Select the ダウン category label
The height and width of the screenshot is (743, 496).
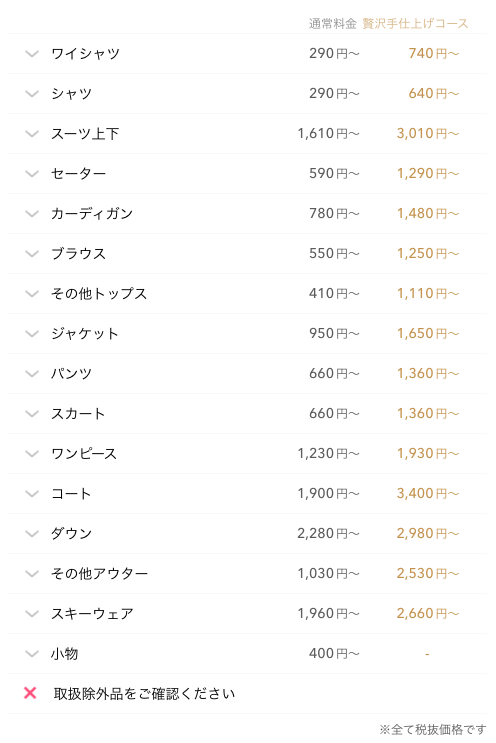pyautogui.click(x=72, y=534)
